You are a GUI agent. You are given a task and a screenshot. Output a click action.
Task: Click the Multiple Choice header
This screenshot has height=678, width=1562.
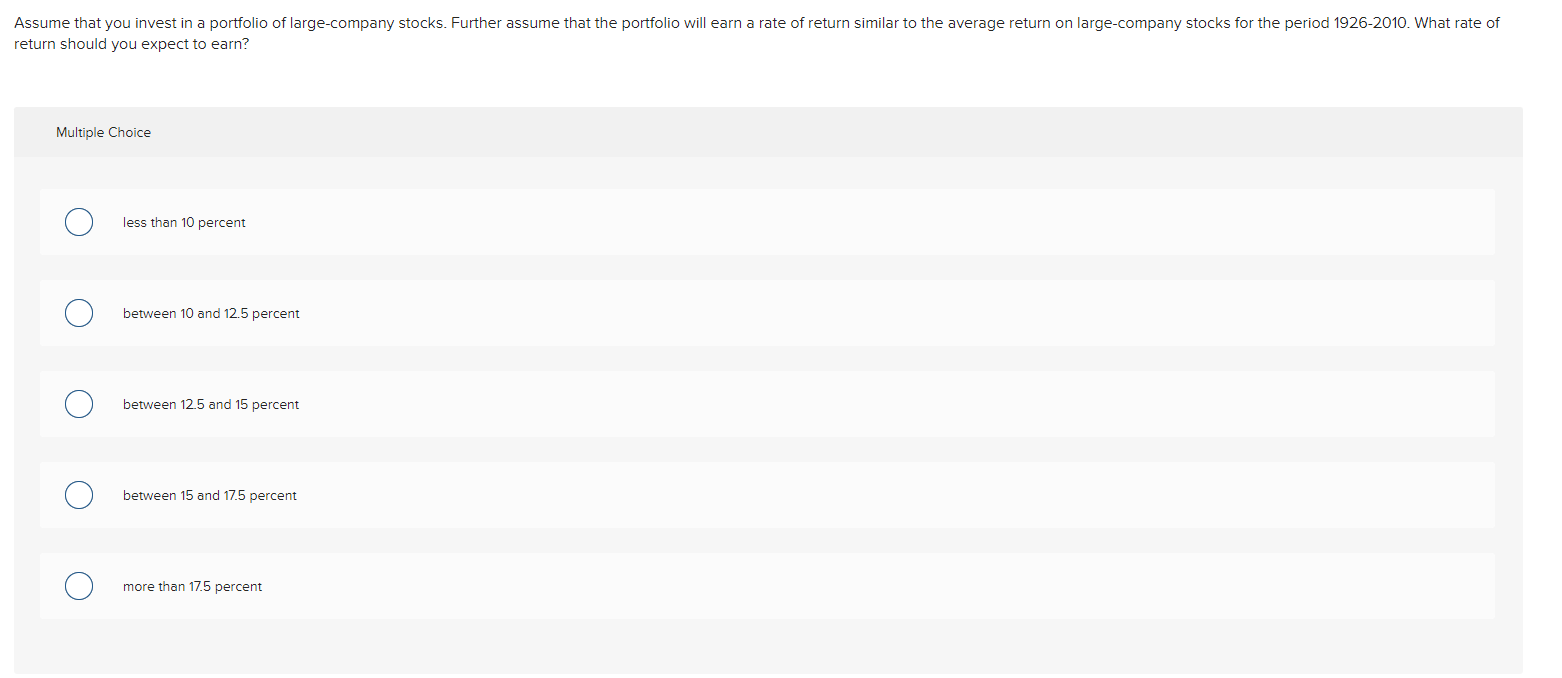[x=103, y=132]
